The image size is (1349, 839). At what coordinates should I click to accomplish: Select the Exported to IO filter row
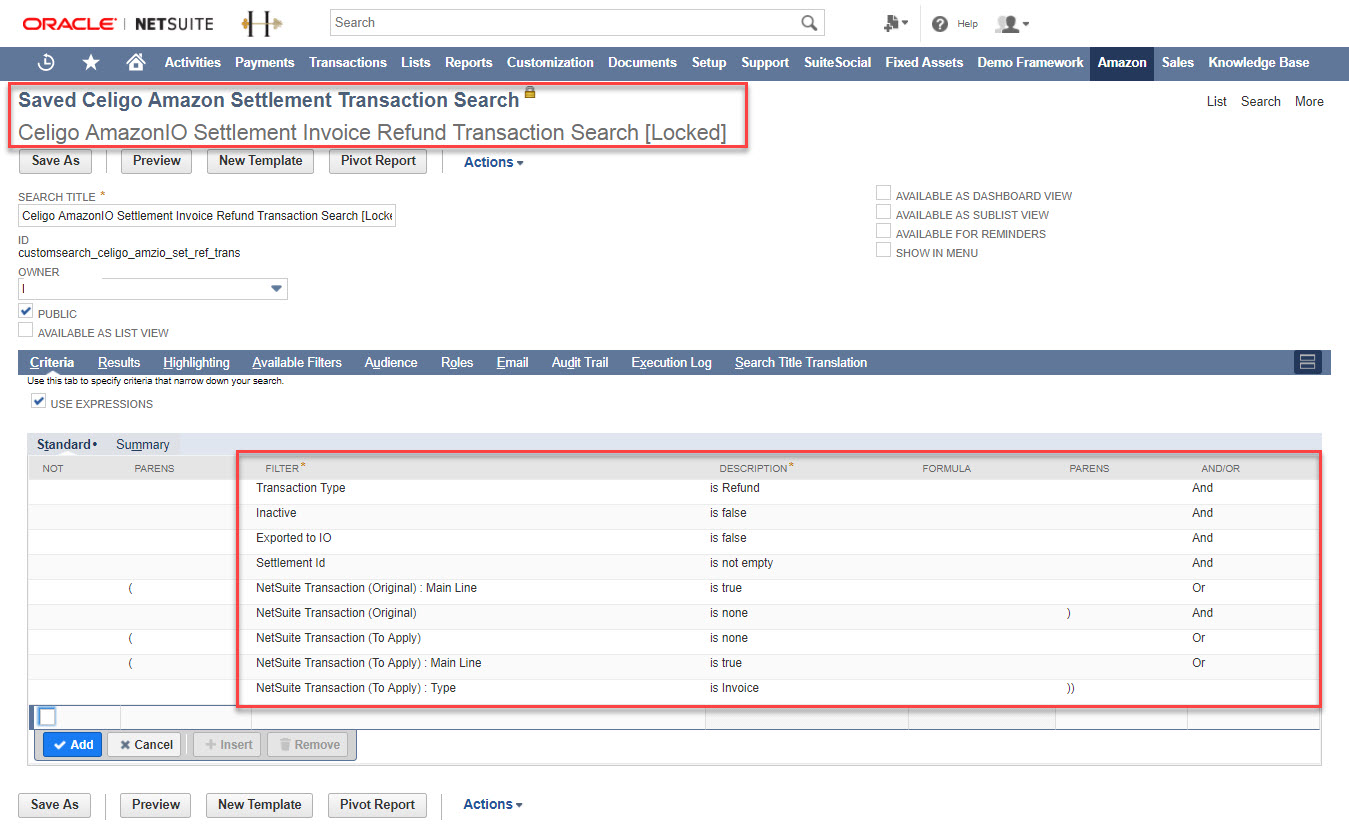coord(673,538)
